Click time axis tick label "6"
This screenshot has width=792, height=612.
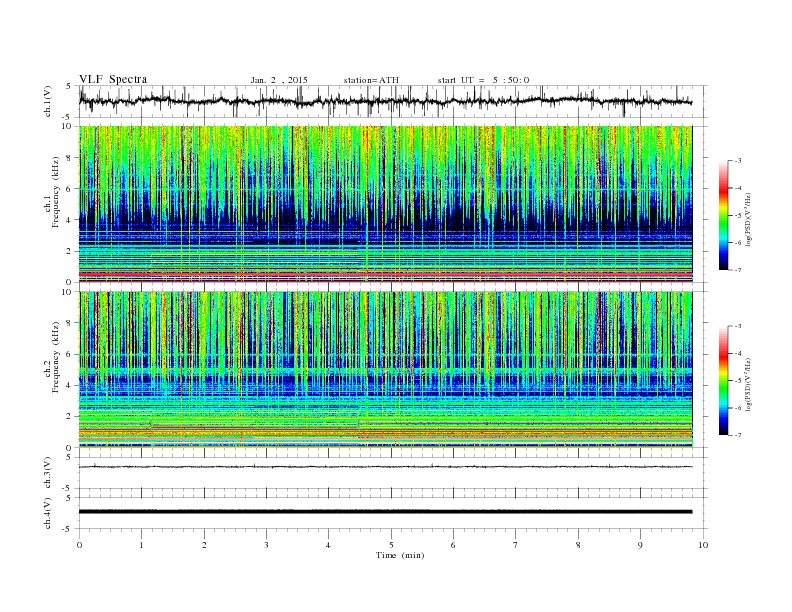pos(454,545)
